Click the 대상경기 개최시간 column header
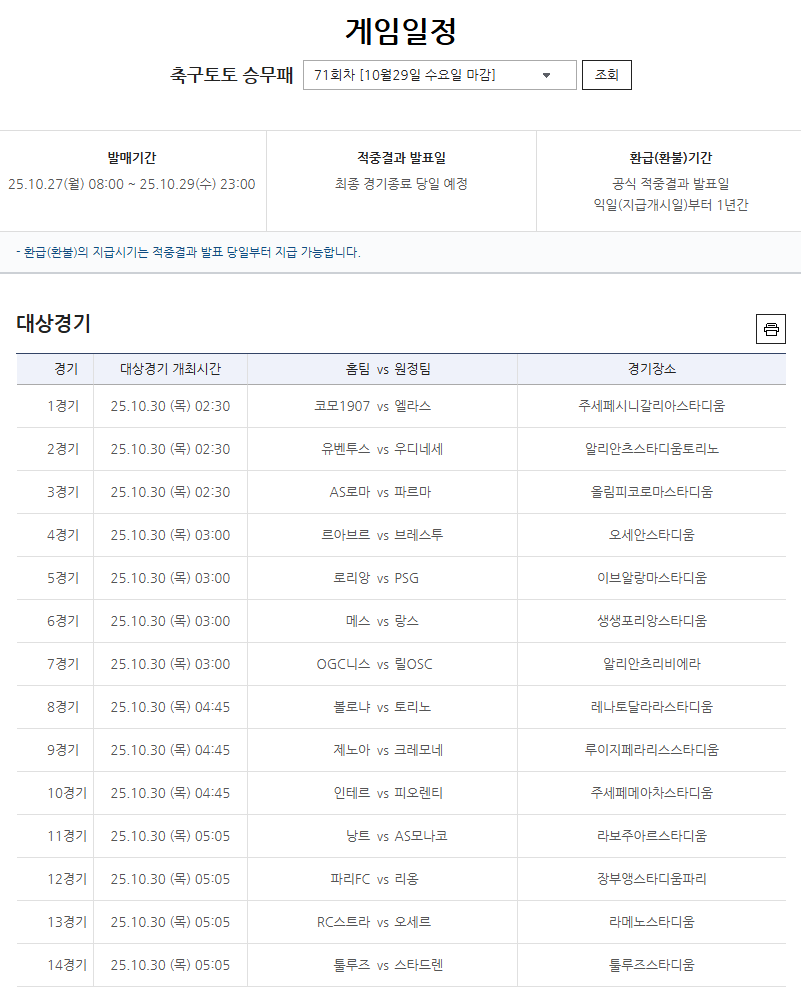The width and height of the screenshot is (801, 991). click(170, 370)
